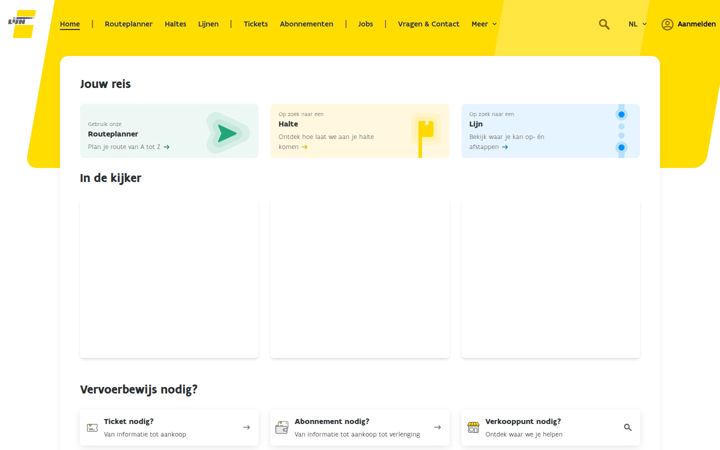
Task: Open the Routeplanner card under Jouw reis
Action: [169, 131]
